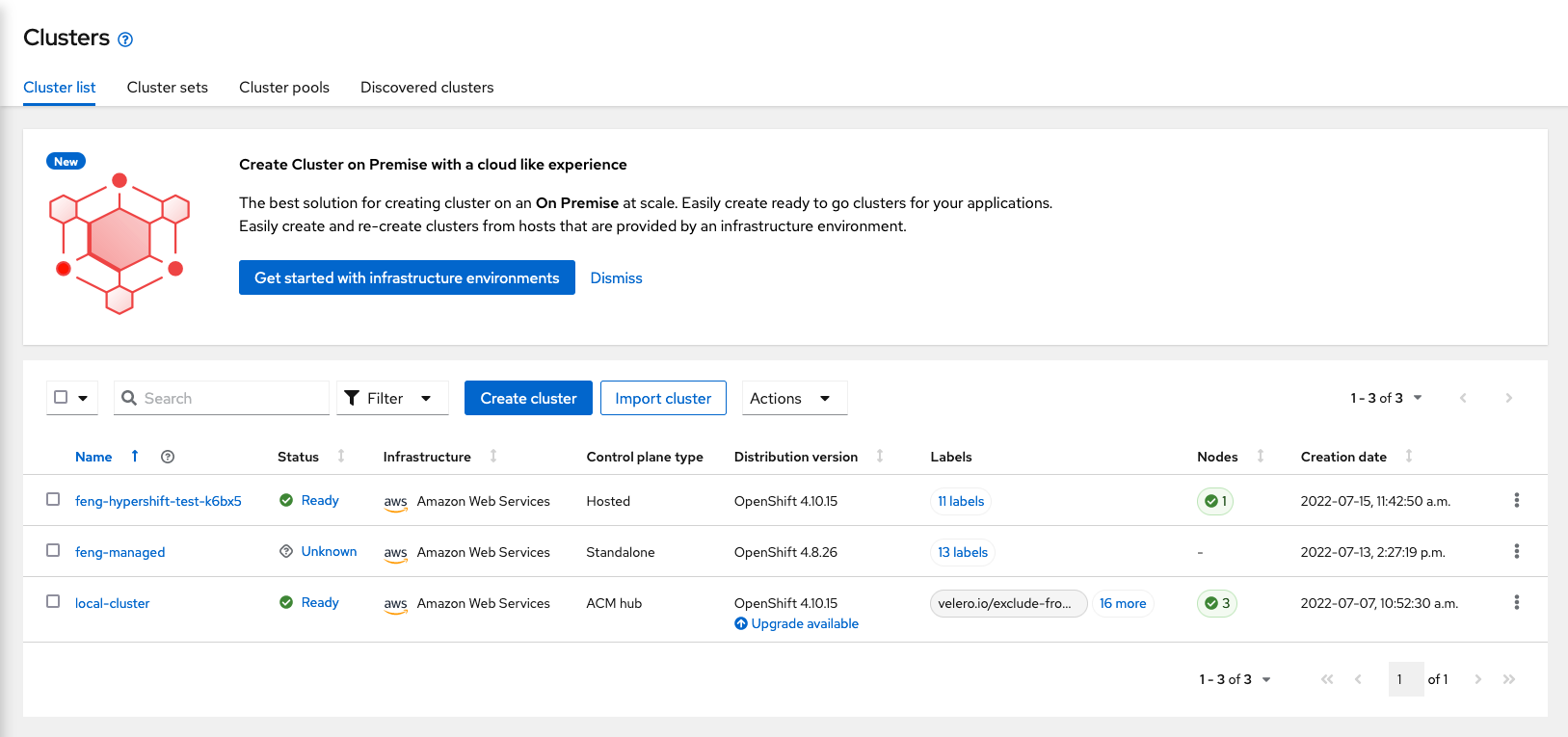Screen dimensions: 1568x737
Task: Dismiss the infrastructure environments banner
Action: [616, 277]
